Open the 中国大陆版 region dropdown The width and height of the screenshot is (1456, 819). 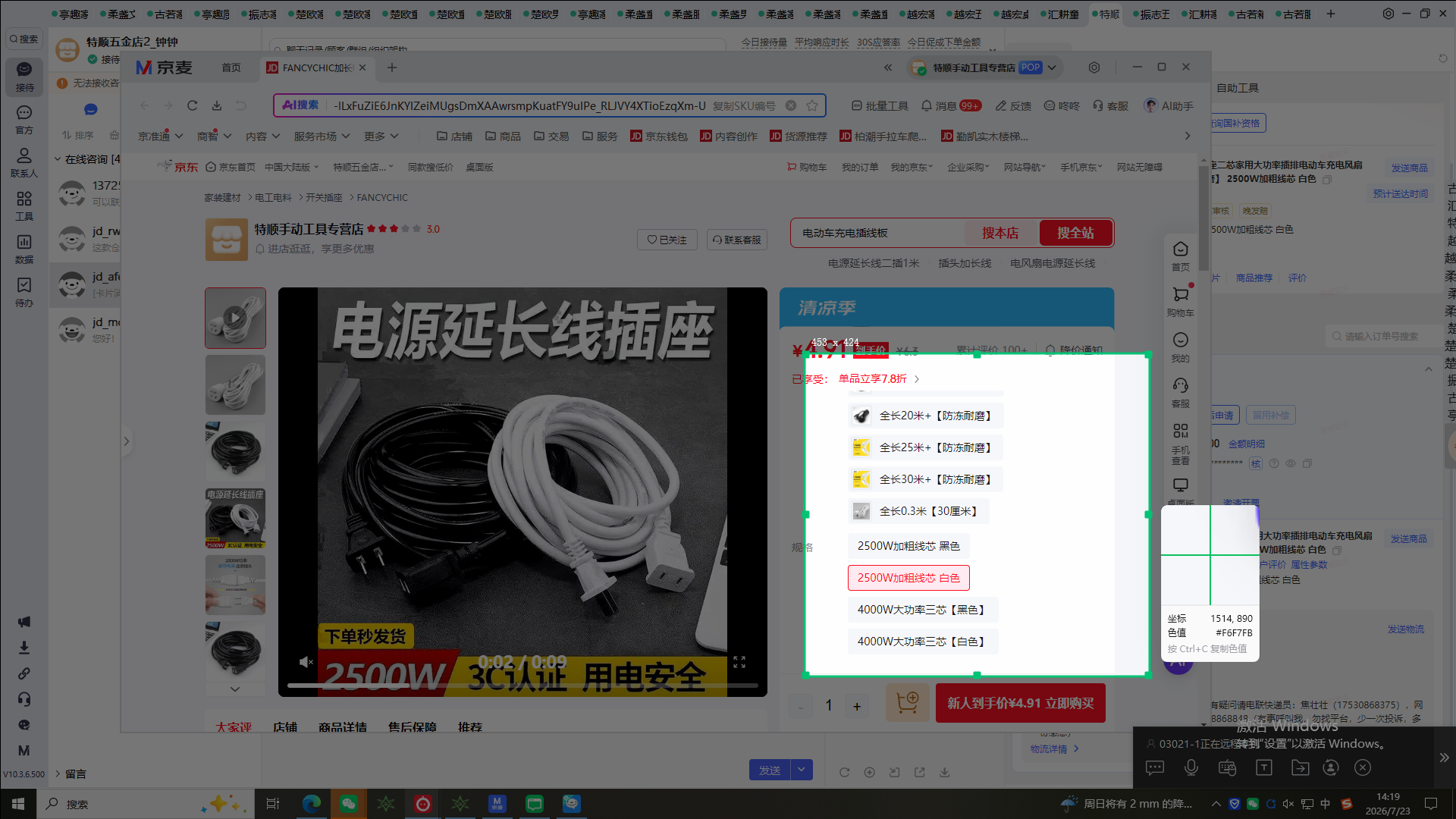292,167
